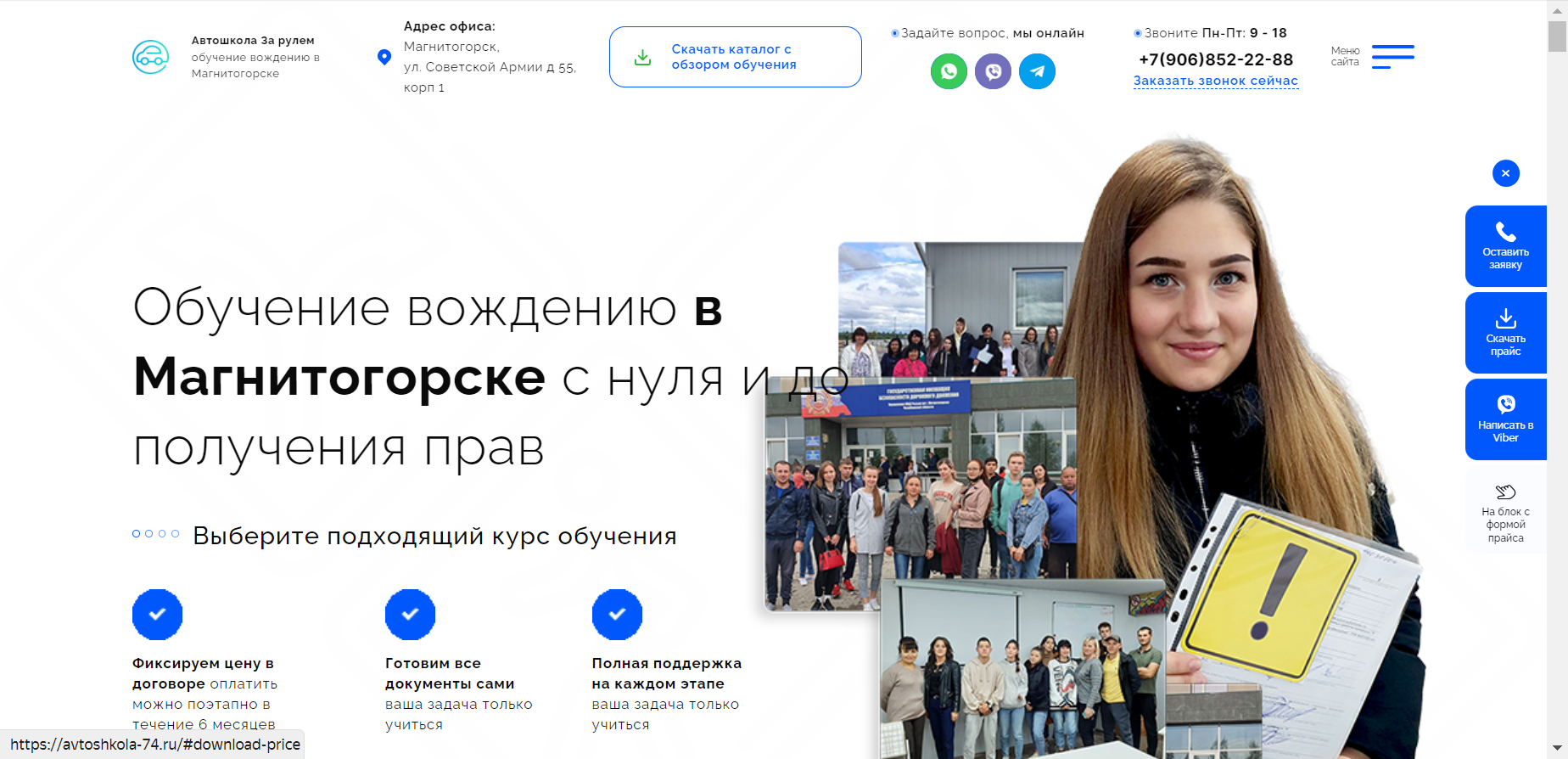Click the Полная поддержка checkmark badge
Viewport: 1568px width, 759px height.
617,614
